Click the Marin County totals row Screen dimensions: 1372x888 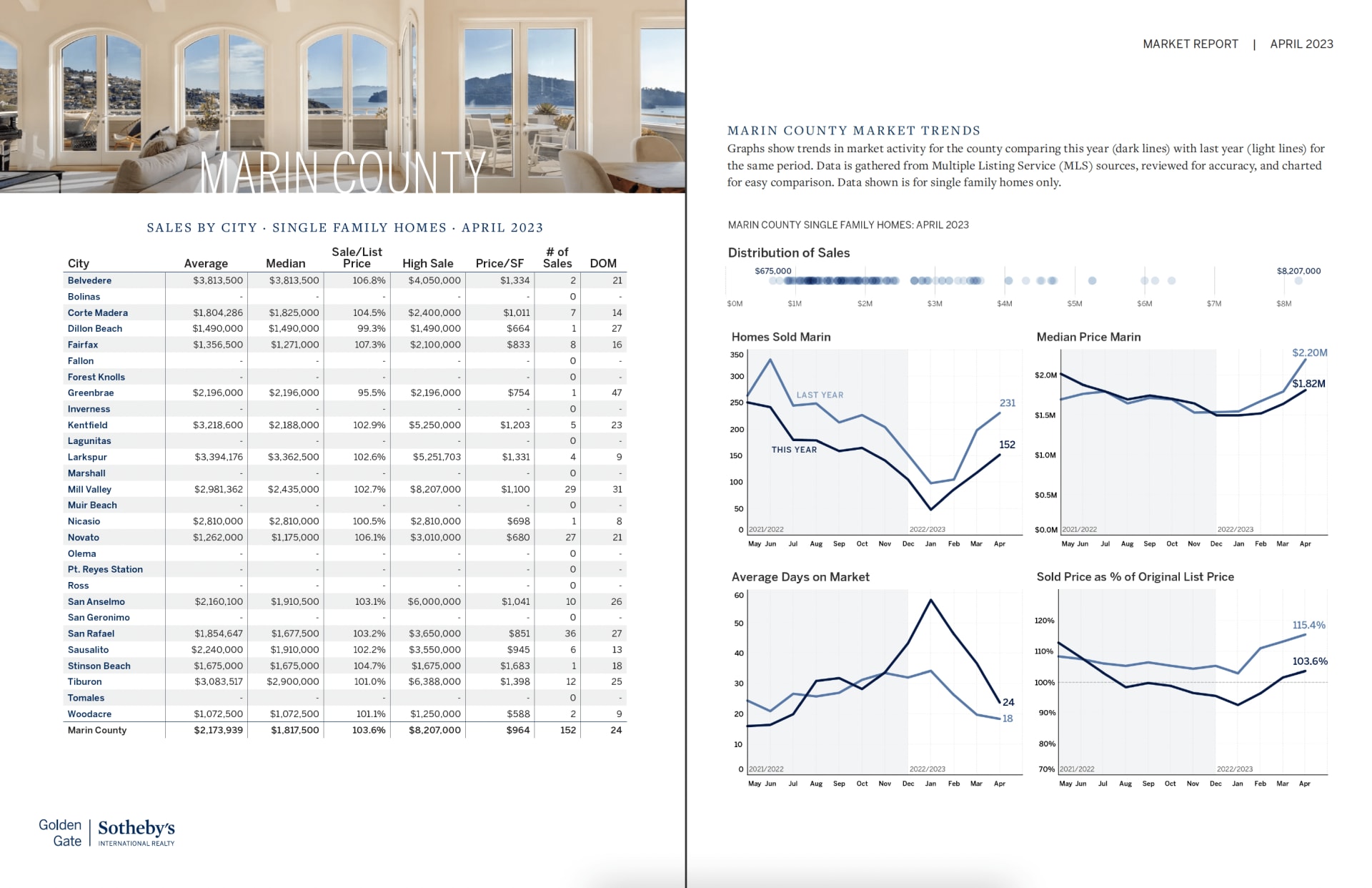click(97, 730)
